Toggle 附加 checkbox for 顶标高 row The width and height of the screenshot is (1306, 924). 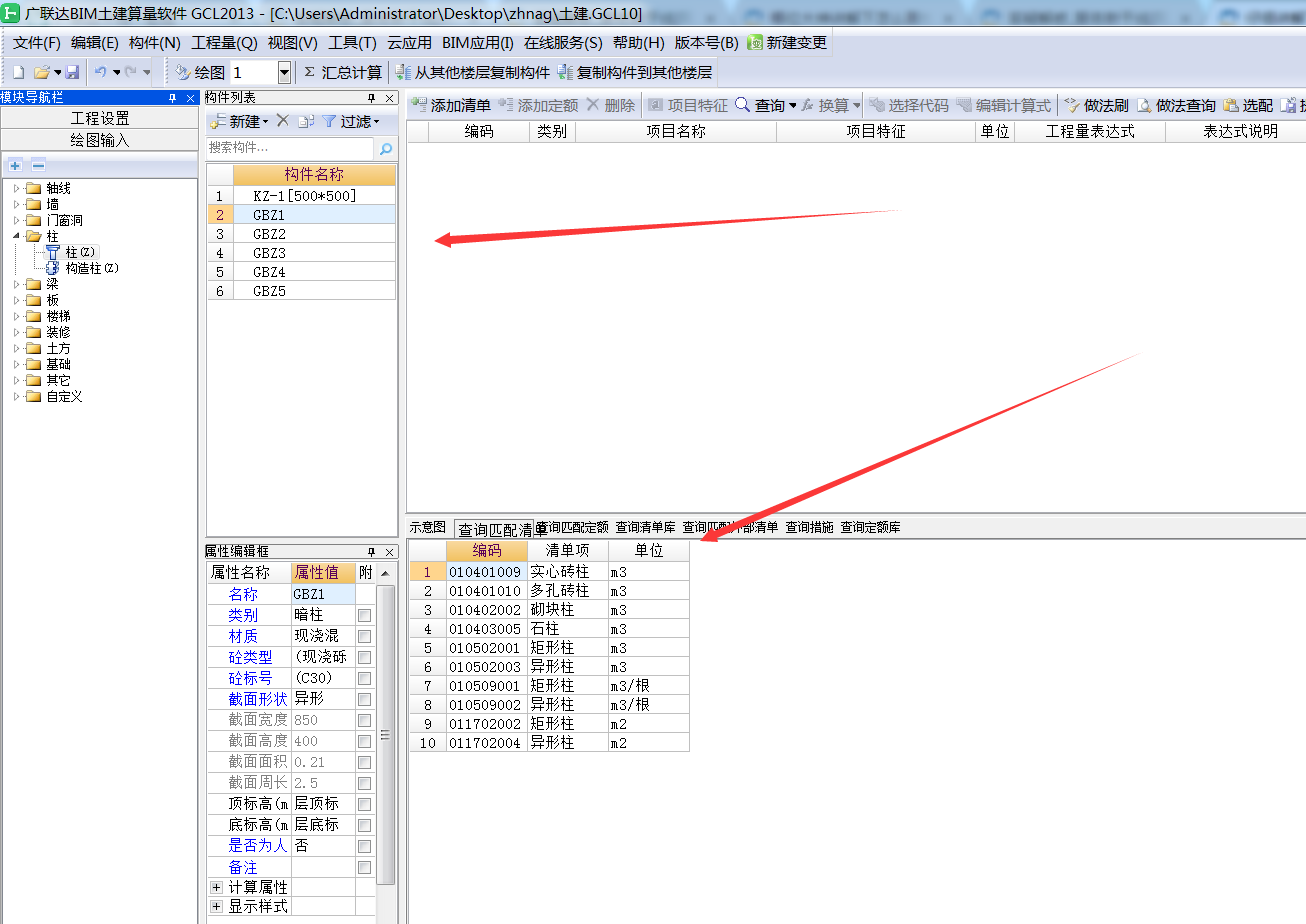[364, 804]
